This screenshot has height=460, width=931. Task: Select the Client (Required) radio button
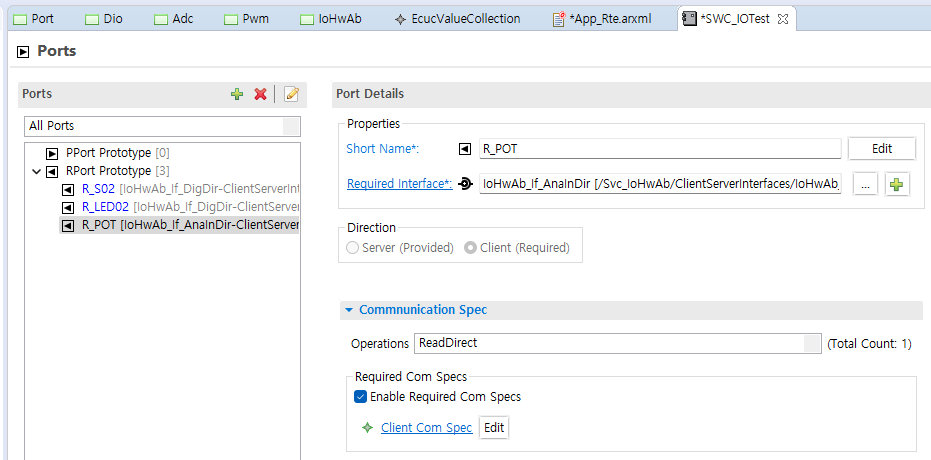[x=470, y=247]
